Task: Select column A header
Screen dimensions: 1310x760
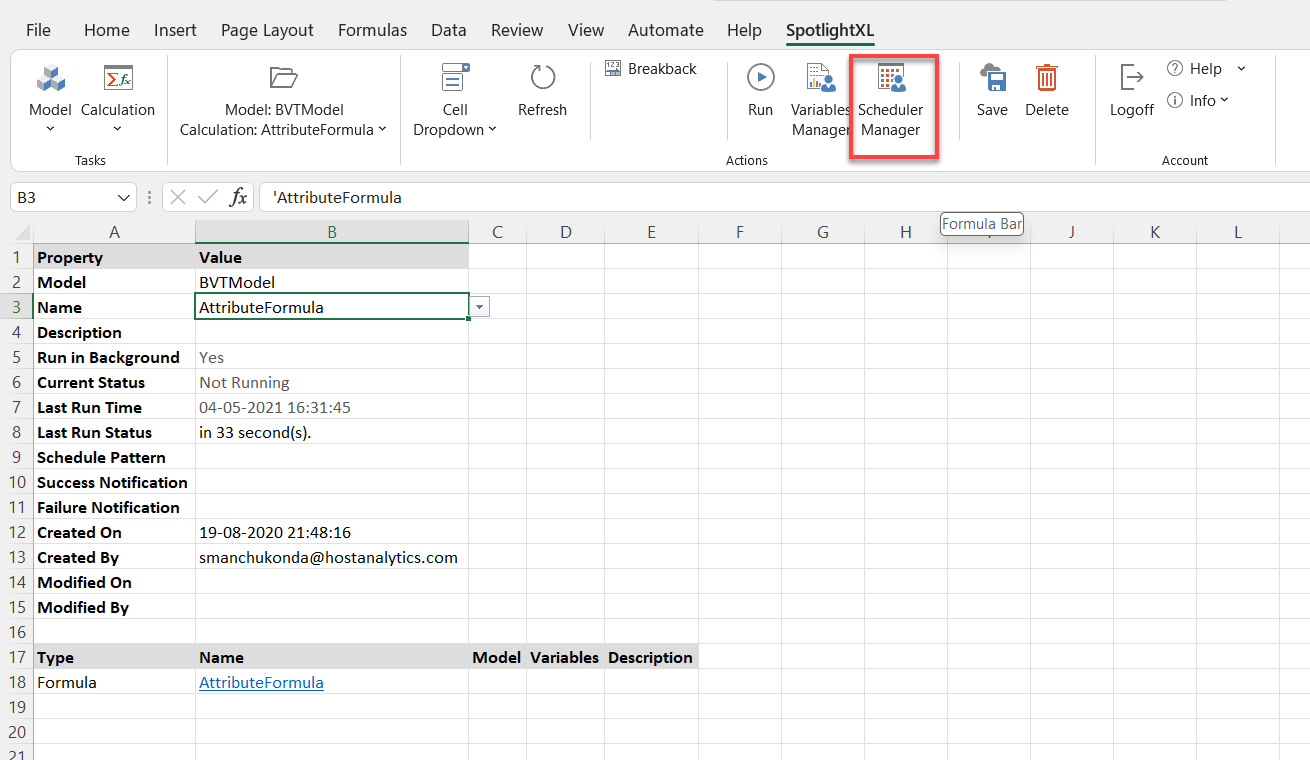Action: coord(114,232)
